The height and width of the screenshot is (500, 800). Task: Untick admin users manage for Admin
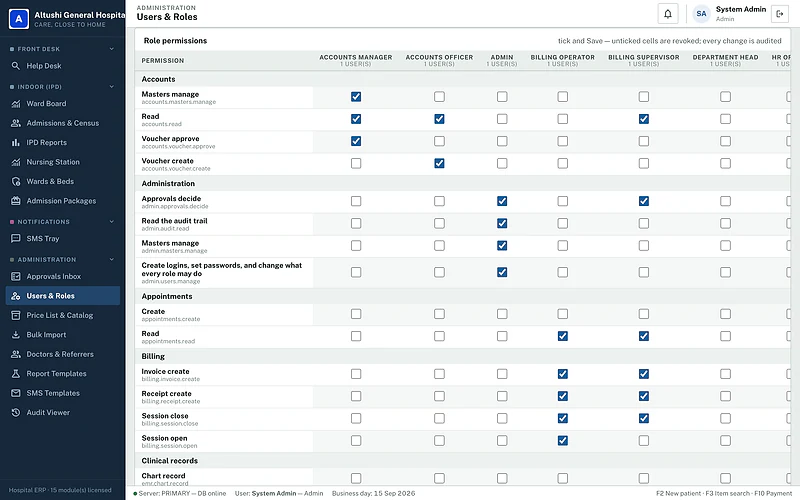coord(502,272)
